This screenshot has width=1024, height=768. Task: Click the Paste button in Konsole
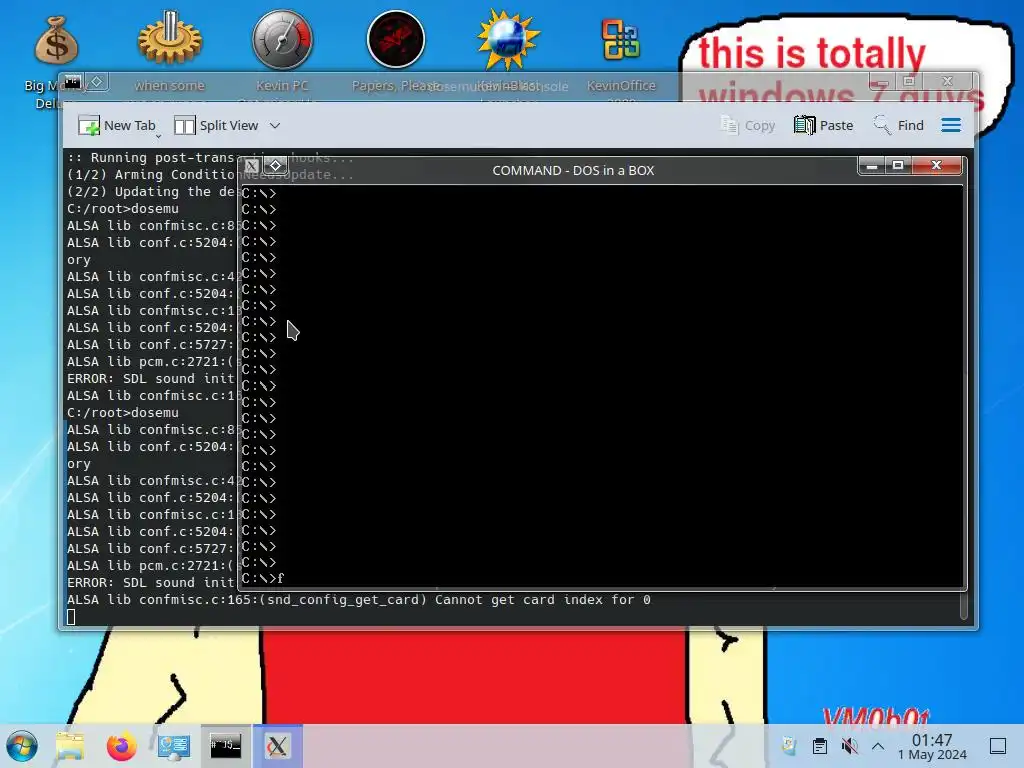tap(824, 125)
